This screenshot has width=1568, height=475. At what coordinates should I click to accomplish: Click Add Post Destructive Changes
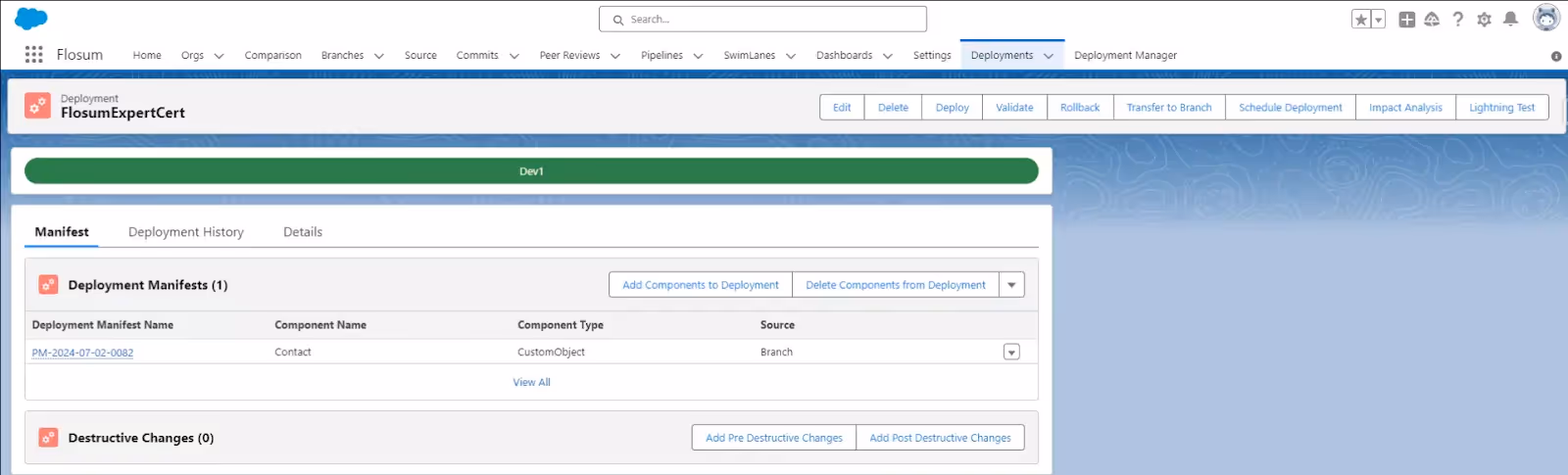(x=940, y=438)
